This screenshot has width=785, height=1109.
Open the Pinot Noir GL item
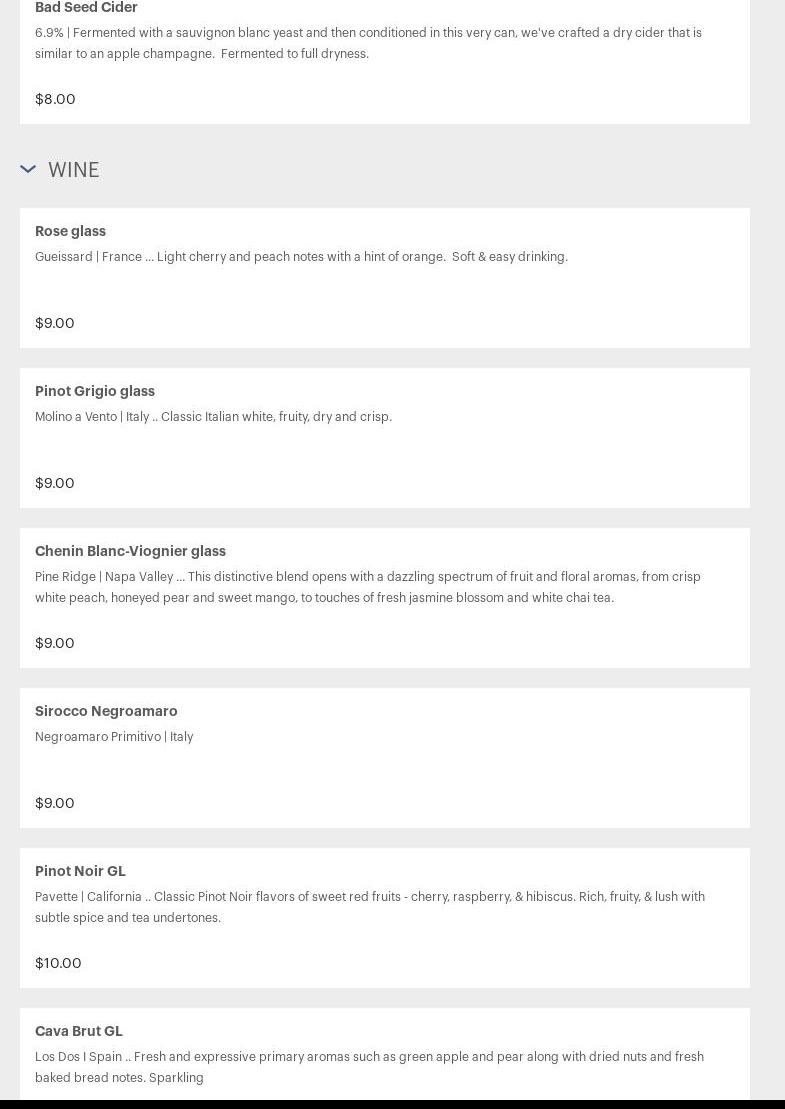pos(80,871)
